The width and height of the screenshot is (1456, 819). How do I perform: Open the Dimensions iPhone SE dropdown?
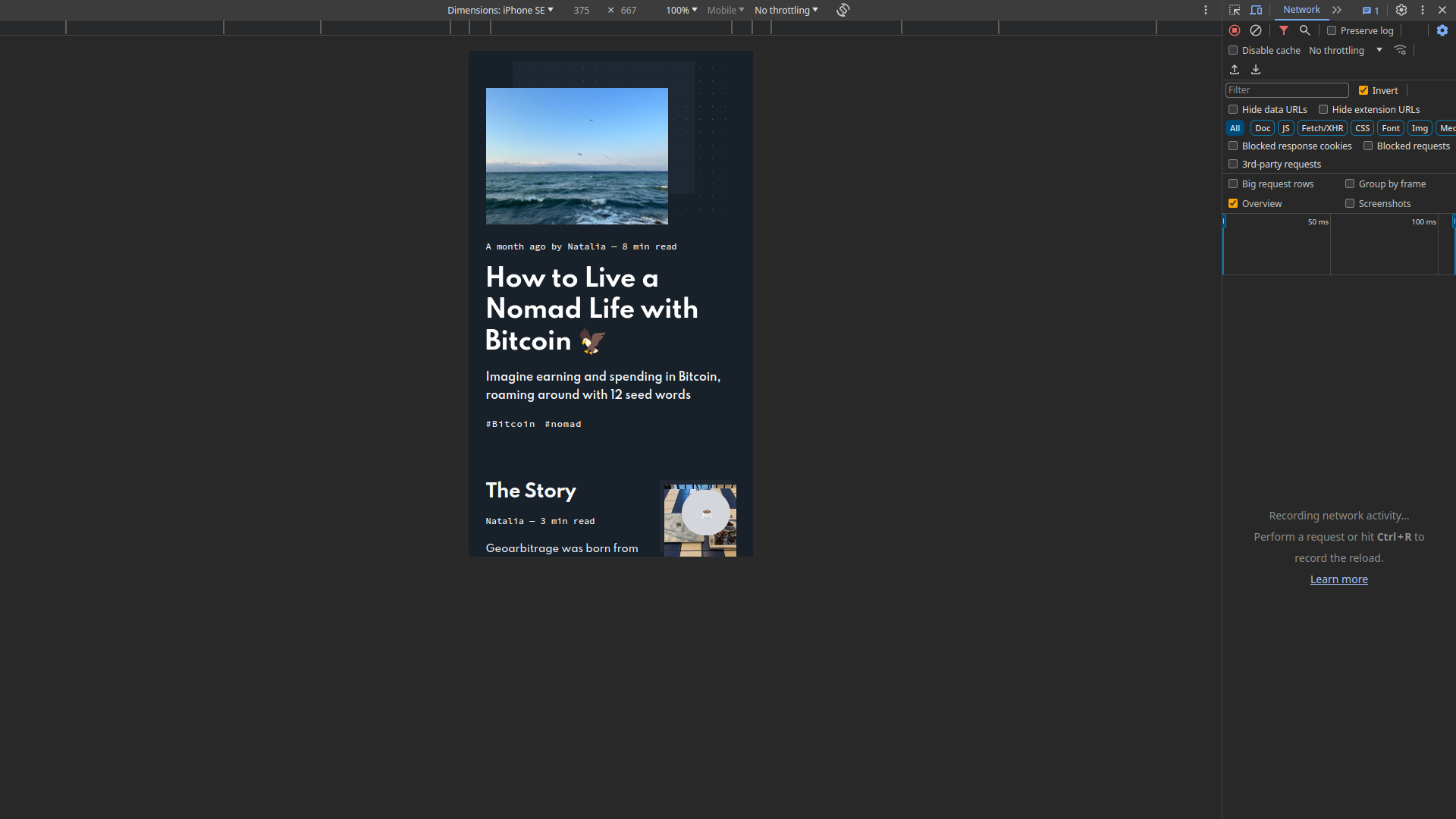point(500,10)
